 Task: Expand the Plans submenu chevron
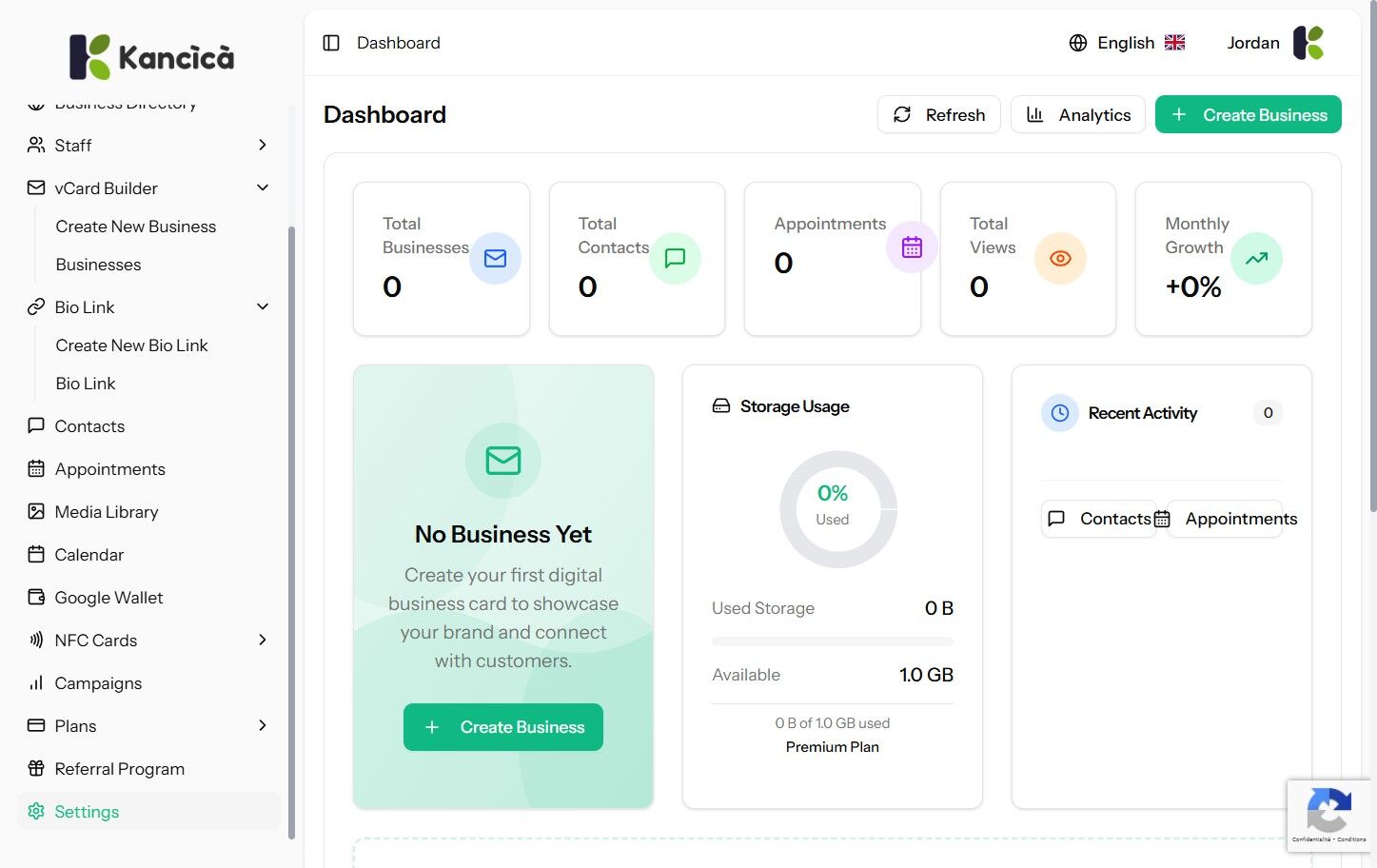point(263,725)
